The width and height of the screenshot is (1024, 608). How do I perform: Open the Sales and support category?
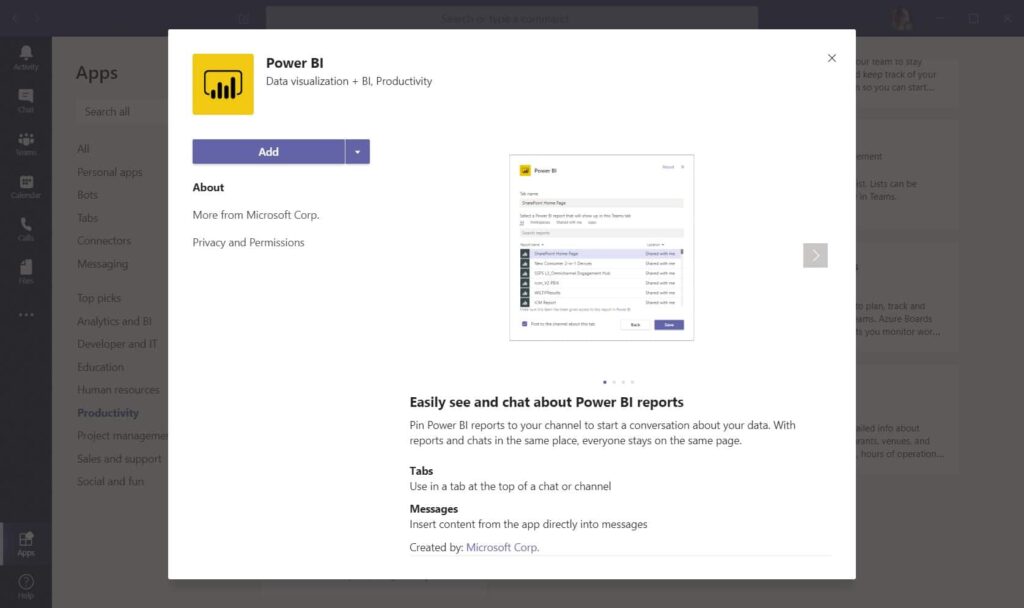pyautogui.click(x=119, y=458)
